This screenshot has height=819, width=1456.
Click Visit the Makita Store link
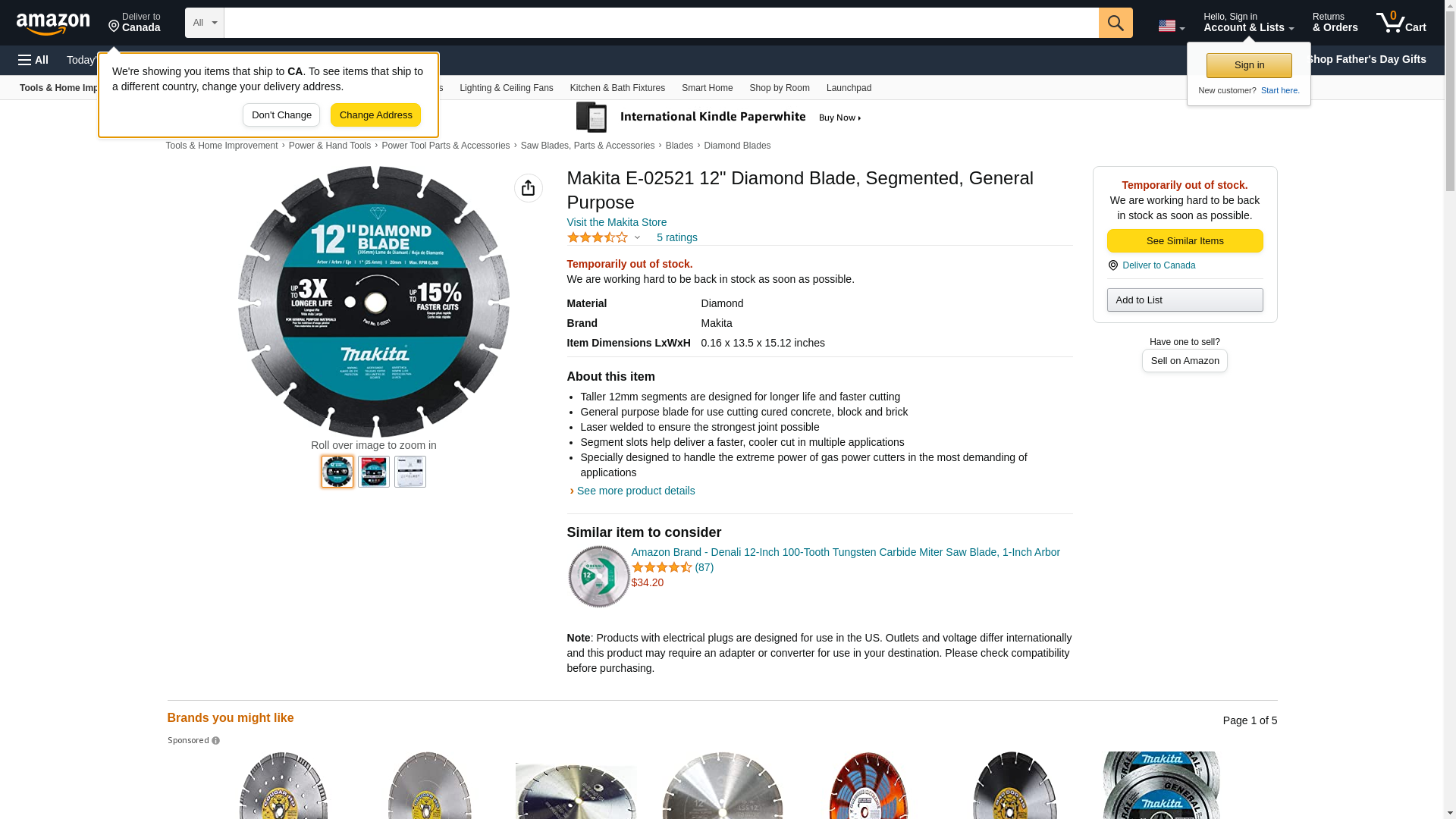pos(617,222)
